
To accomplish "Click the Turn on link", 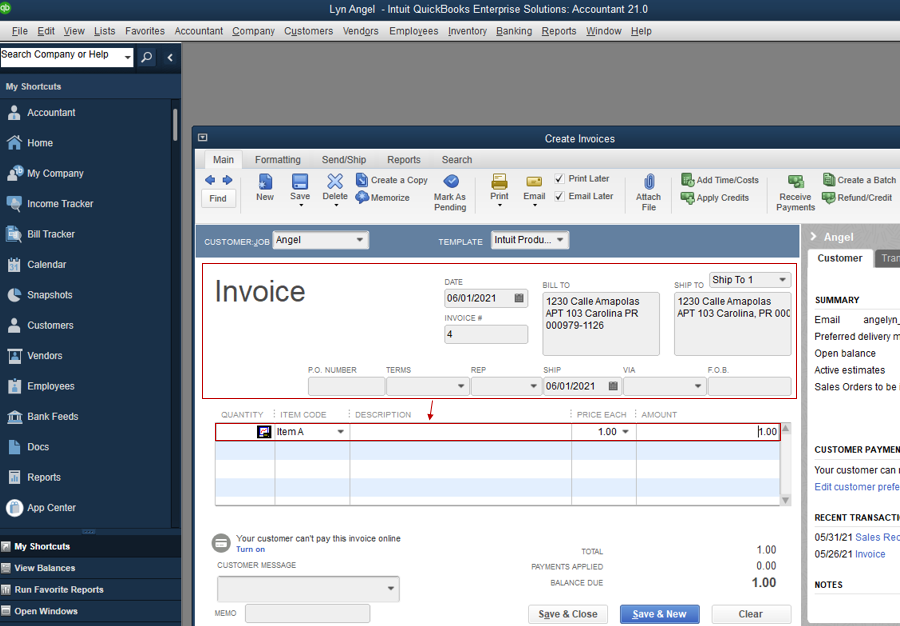I will click(250, 549).
